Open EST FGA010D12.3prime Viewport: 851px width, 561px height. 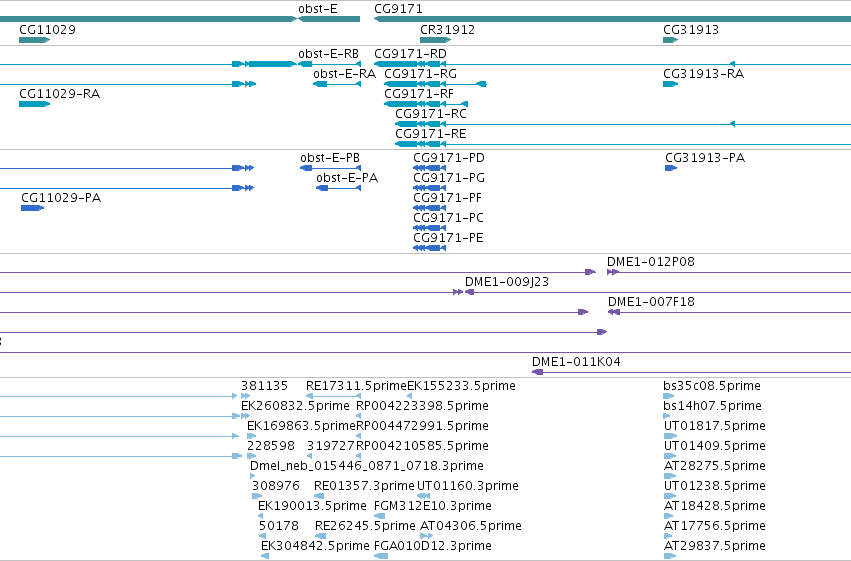433,546
